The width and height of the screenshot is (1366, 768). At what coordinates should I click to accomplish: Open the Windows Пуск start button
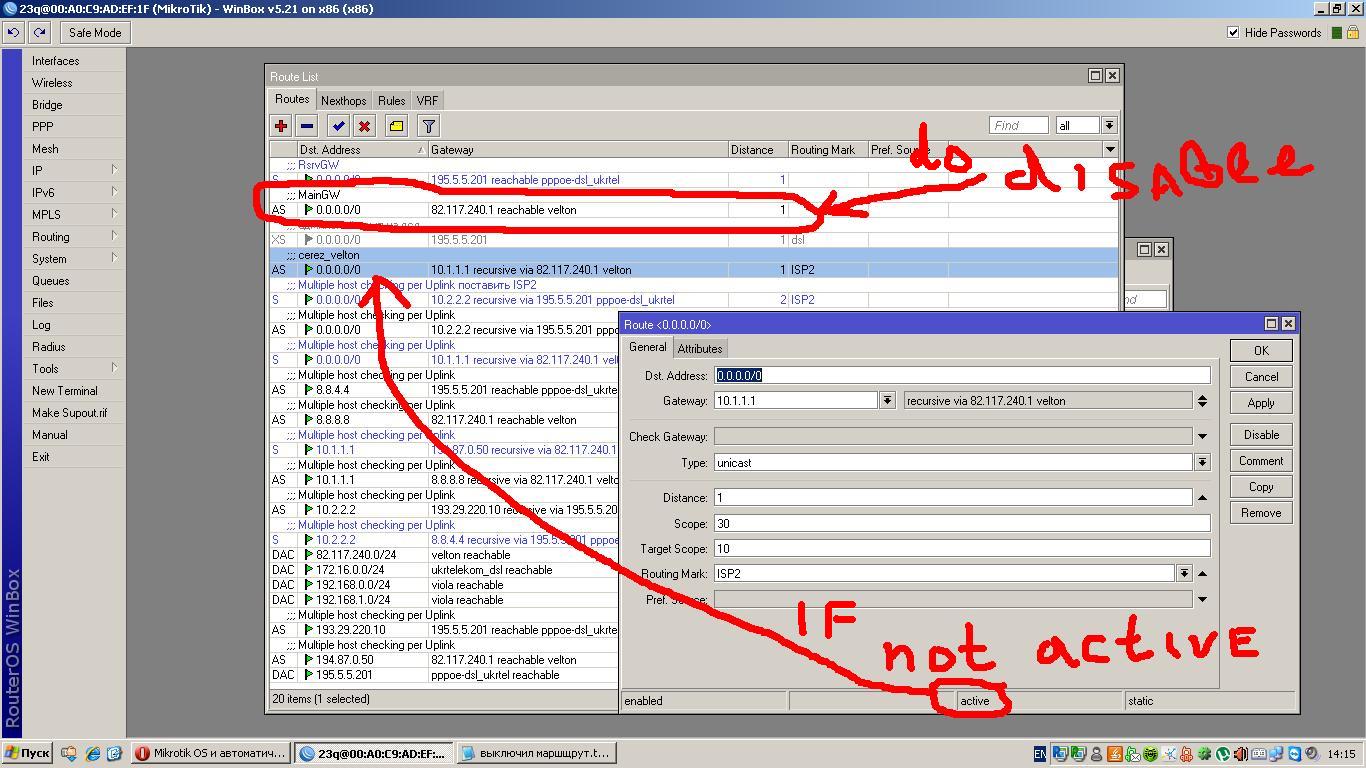point(27,754)
